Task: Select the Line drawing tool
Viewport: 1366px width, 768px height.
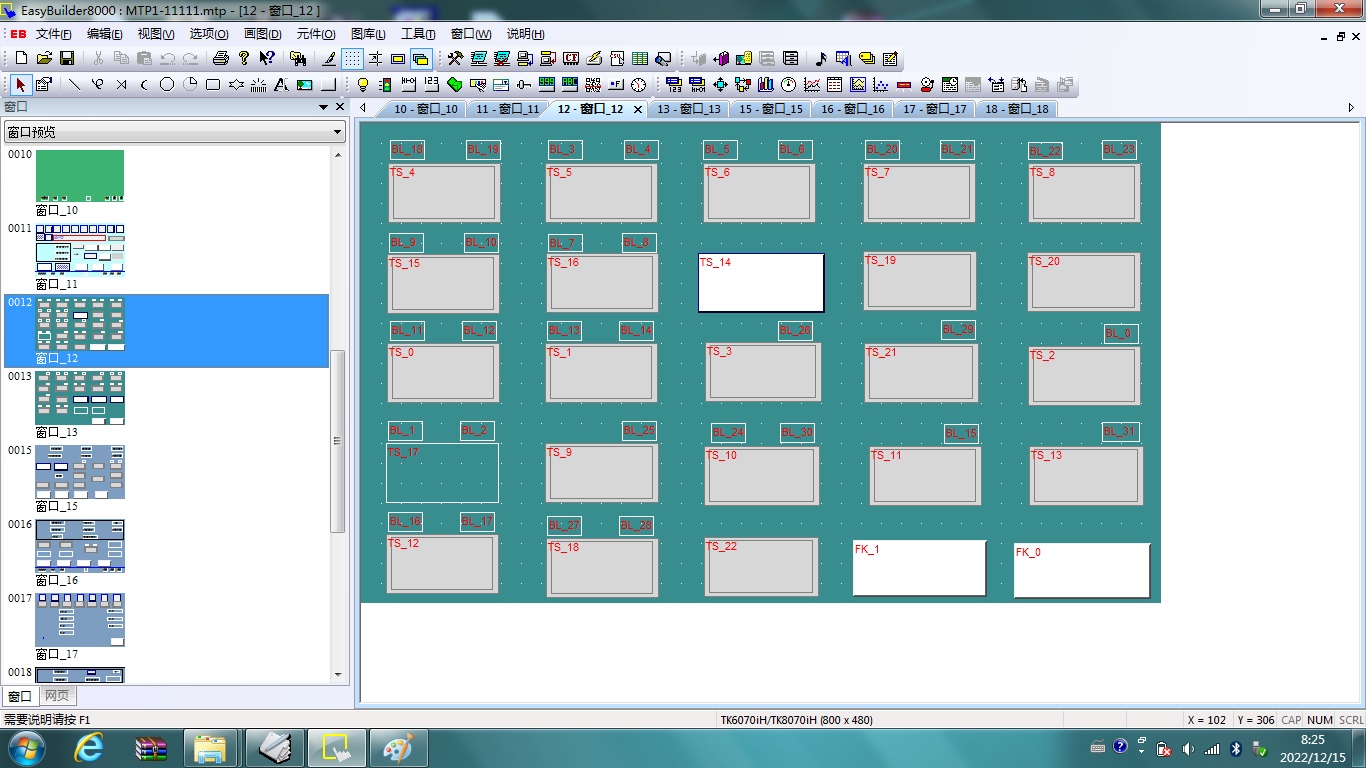Action: pos(74,85)
